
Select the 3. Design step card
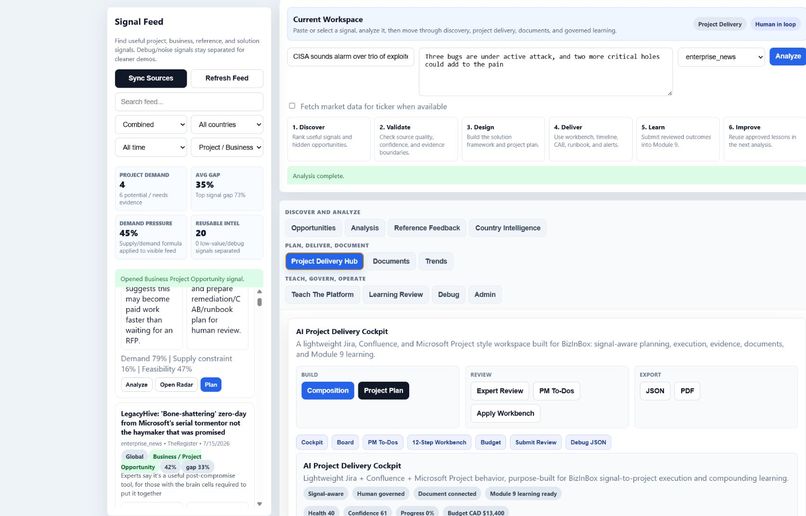tap(503, 139)
